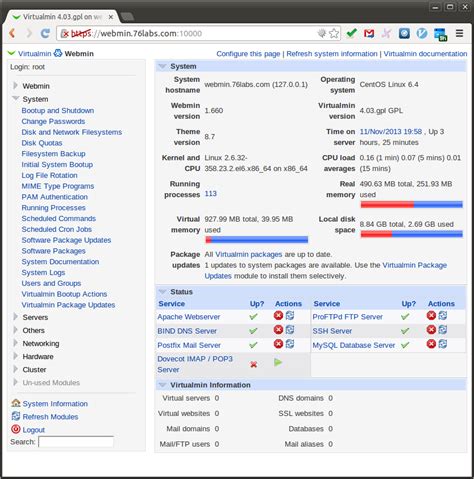Open Users and Groups module
Image resolution: width=474 pixels, height=479 pixels.
tap(51, 283)
